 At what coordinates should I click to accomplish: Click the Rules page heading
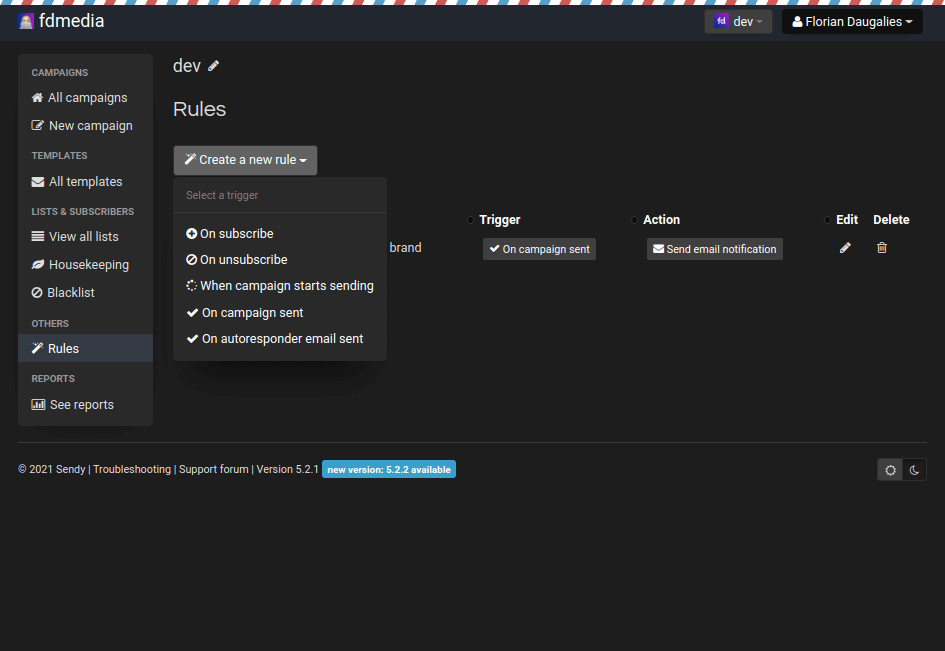click(x=199, y=109)
